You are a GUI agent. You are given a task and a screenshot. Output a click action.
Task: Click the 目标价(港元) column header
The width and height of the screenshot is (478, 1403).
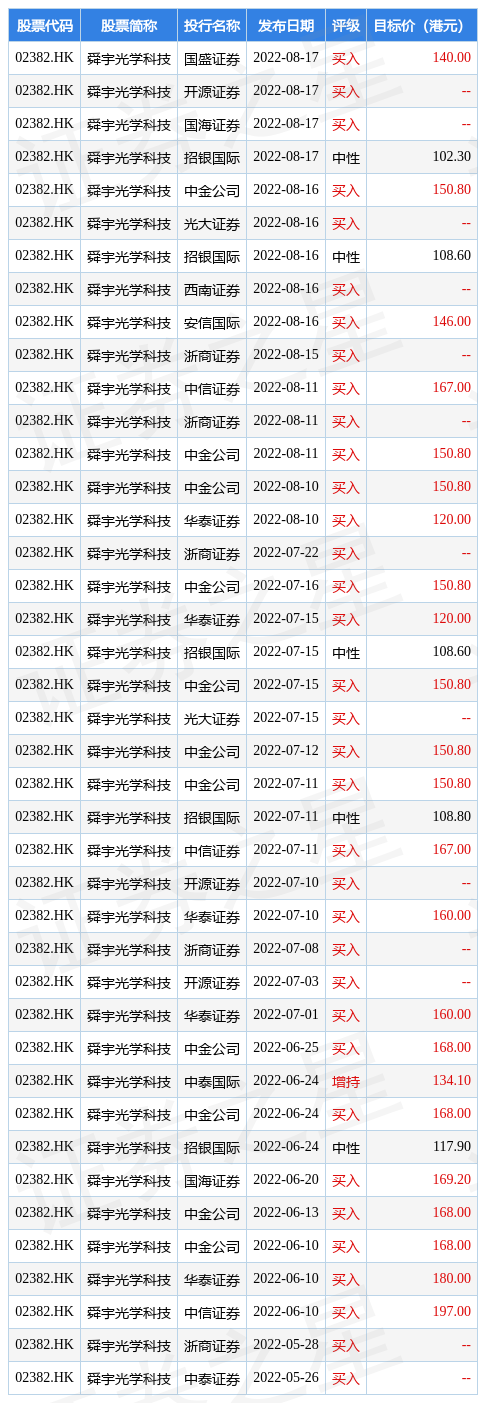click(x=422, y=25)
